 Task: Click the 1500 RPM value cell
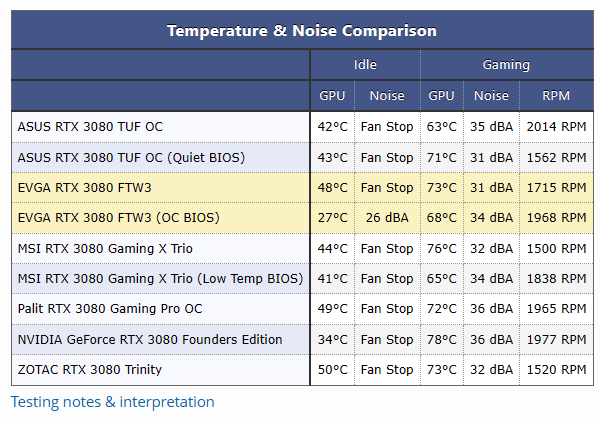pyautogui.click(x=556, y=248)
